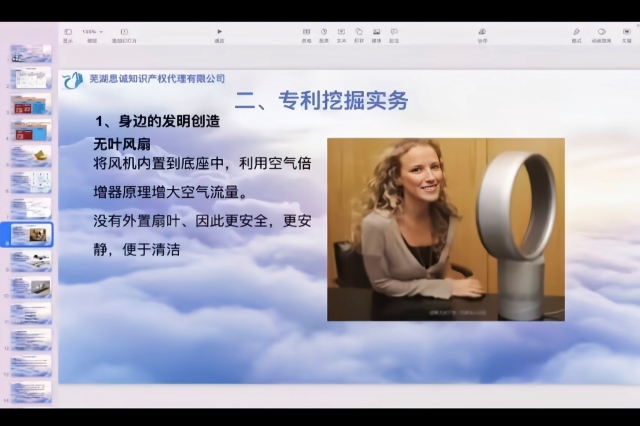Open the 显示 (View) sidebar menu
Screen dimensions: 640x426
tap(68, 34)
